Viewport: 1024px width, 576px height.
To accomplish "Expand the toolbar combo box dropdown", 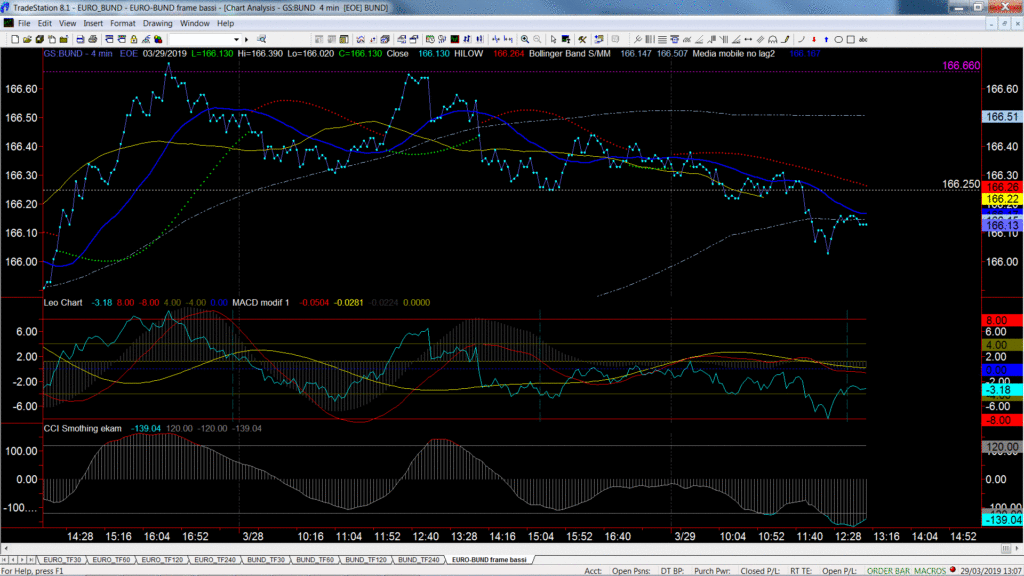I will coord(236,39).
